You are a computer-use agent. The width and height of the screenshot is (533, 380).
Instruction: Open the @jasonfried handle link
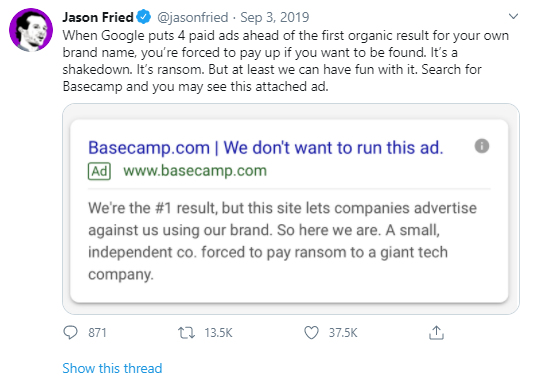[x=192, y=17]
